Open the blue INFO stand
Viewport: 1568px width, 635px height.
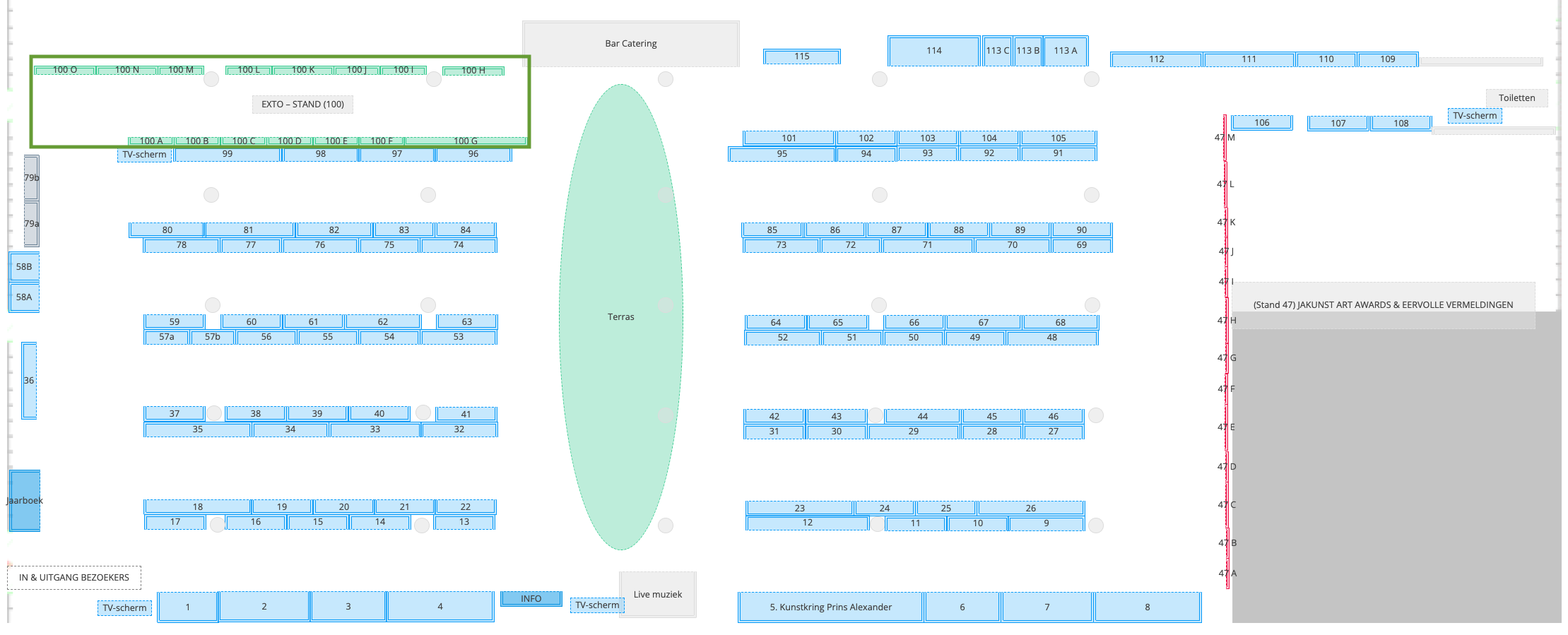pos(531,598)
